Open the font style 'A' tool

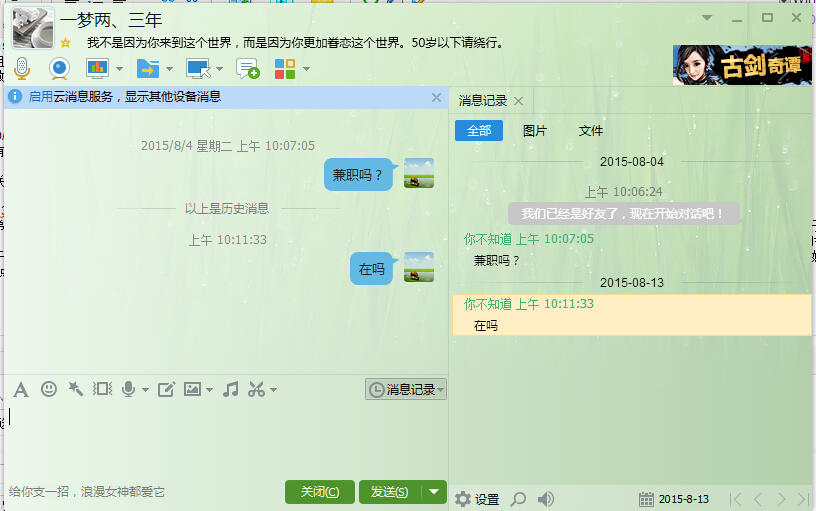pyautogui.click(x=21, y=389)
